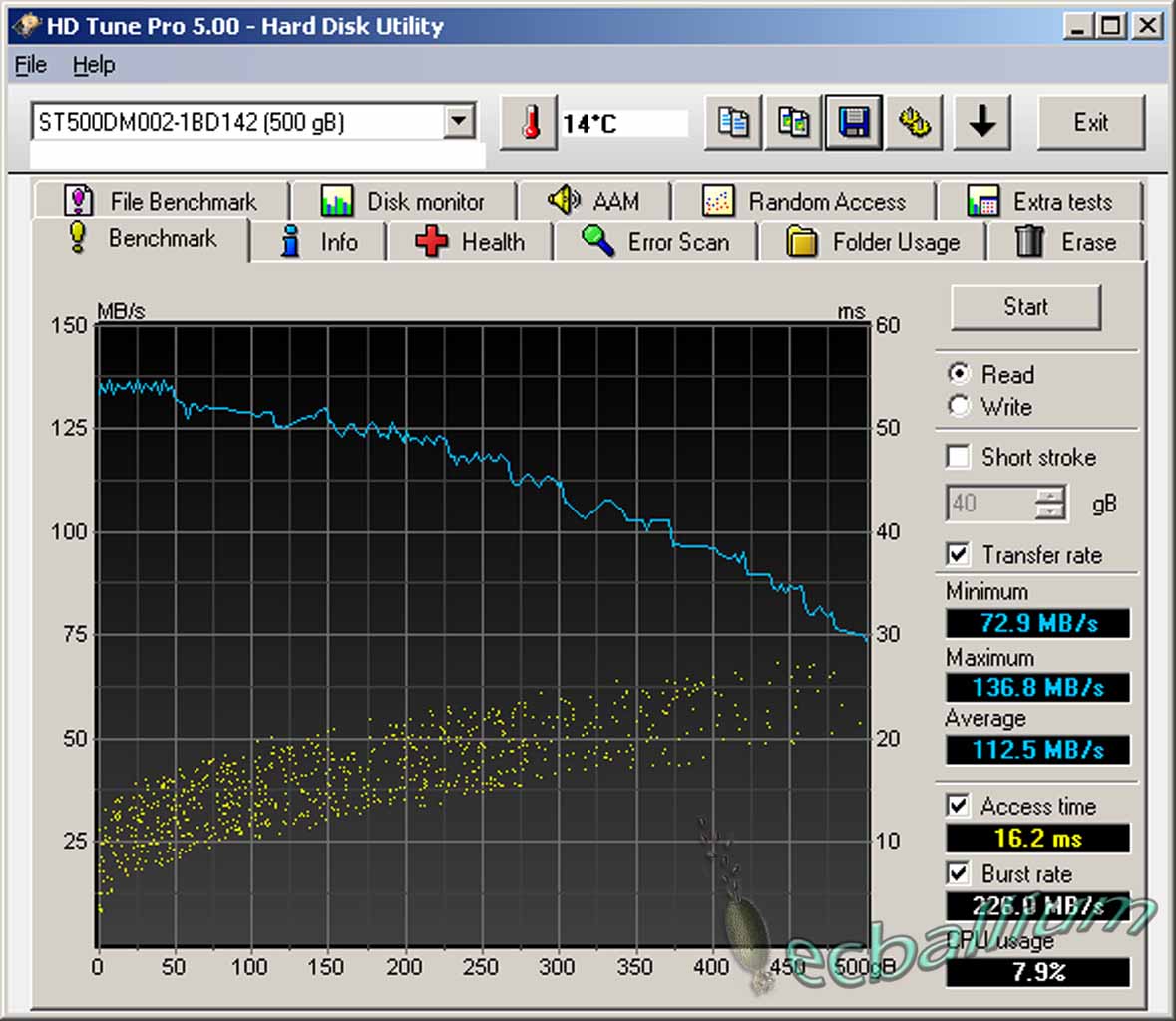
Task: Open options with the gears icon
Action: [914, 123]
